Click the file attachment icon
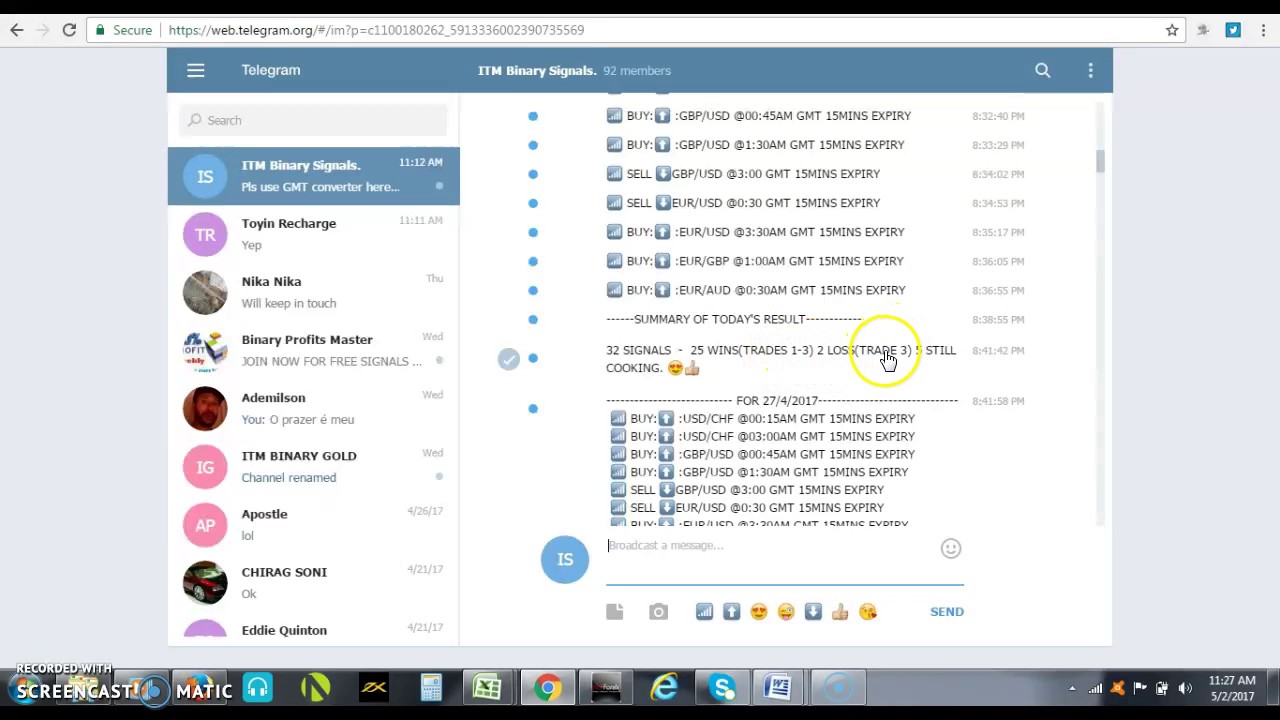The width and height of the screenshot is (1280, 720). click(614, 612)
